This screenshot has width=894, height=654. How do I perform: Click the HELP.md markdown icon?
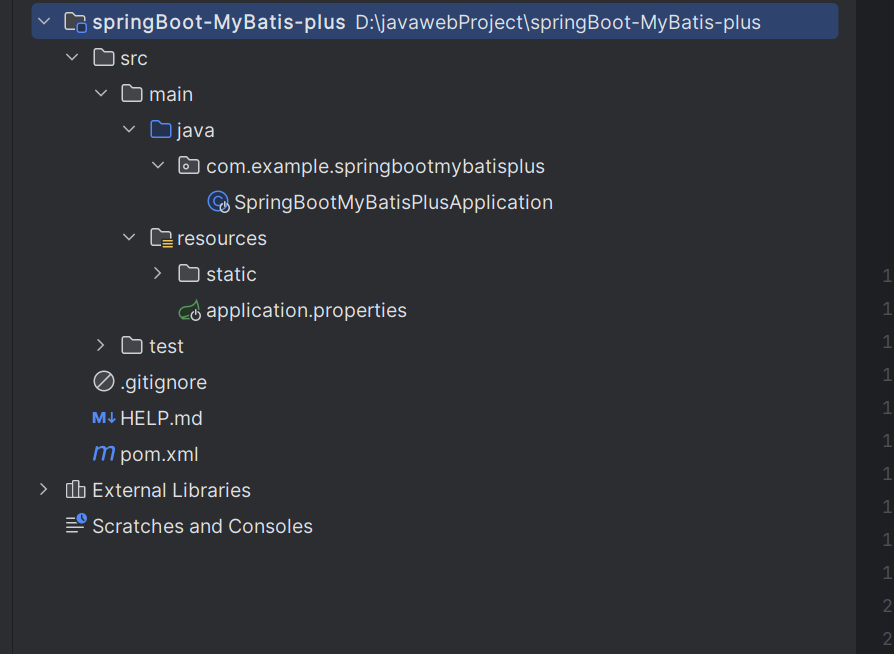104,418
